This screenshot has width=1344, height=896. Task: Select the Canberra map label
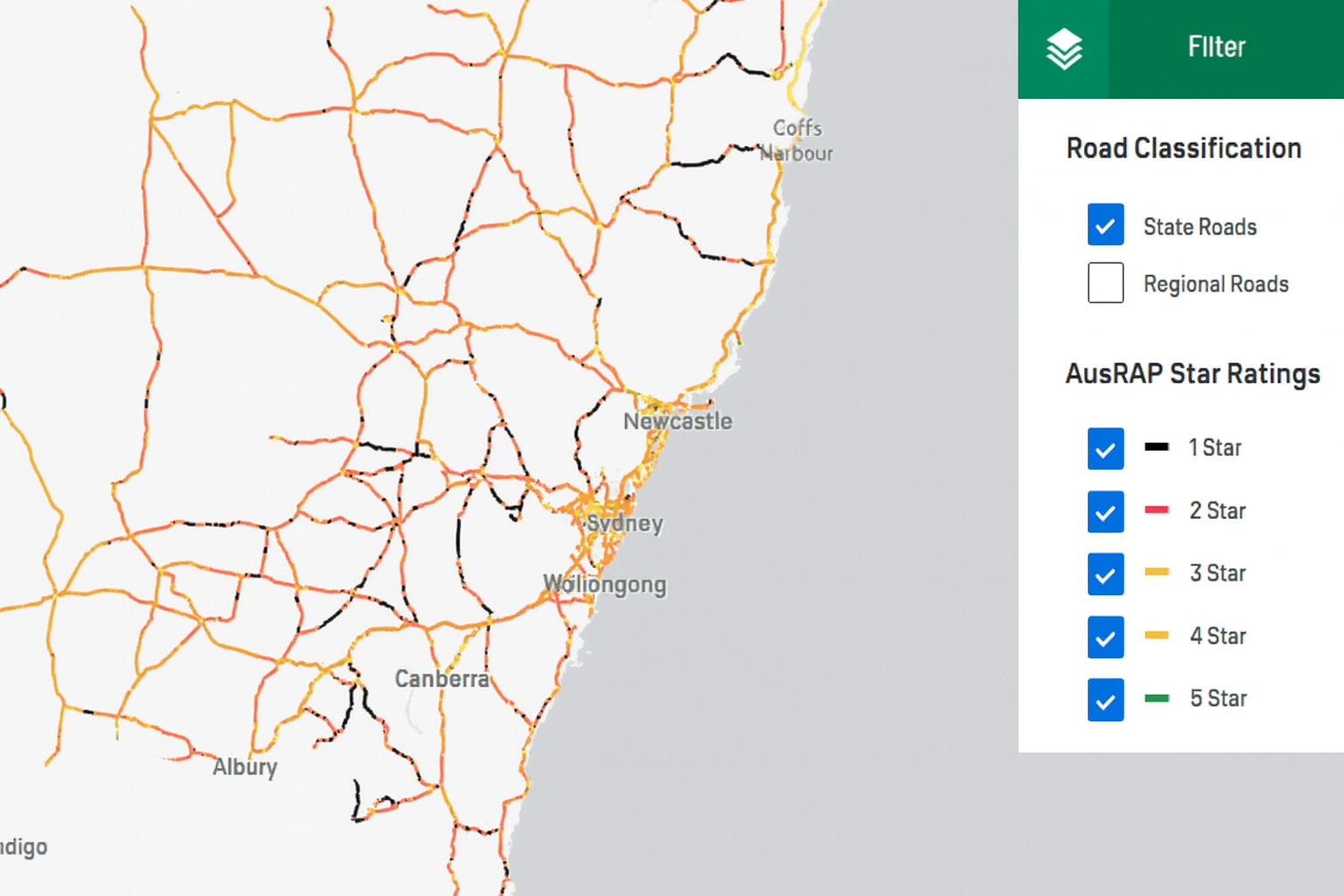[442, 678]
